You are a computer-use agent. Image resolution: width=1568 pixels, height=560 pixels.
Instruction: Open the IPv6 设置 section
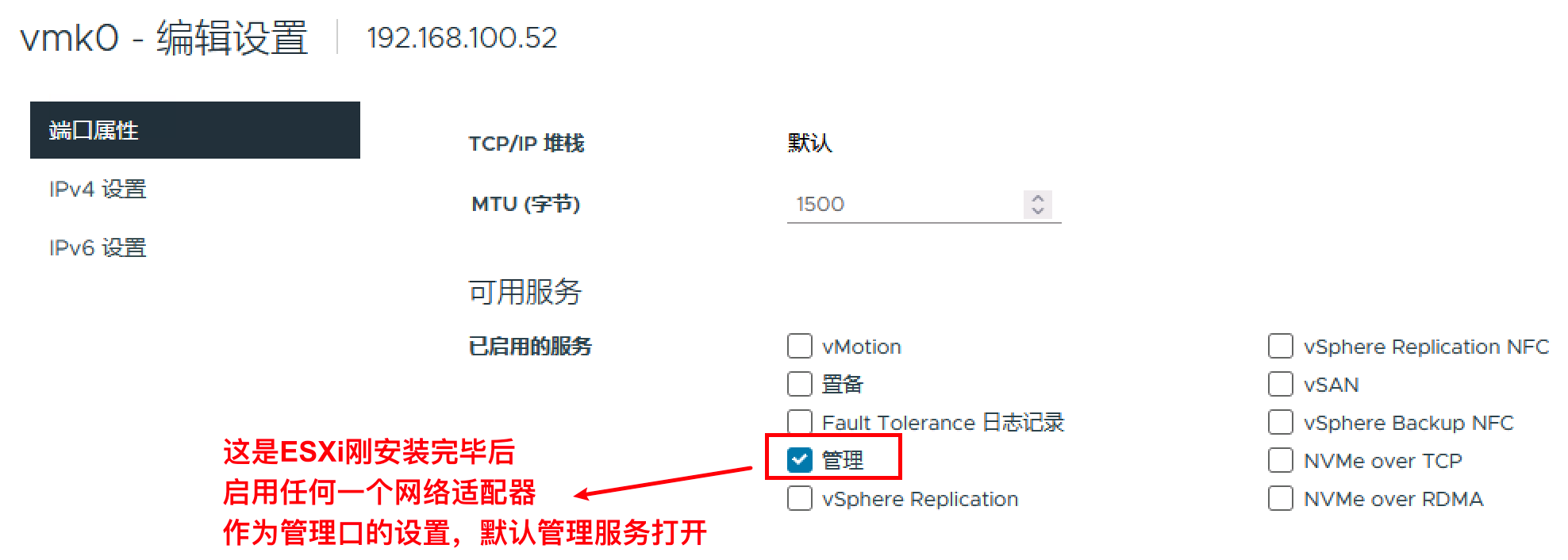coord(98,247)
